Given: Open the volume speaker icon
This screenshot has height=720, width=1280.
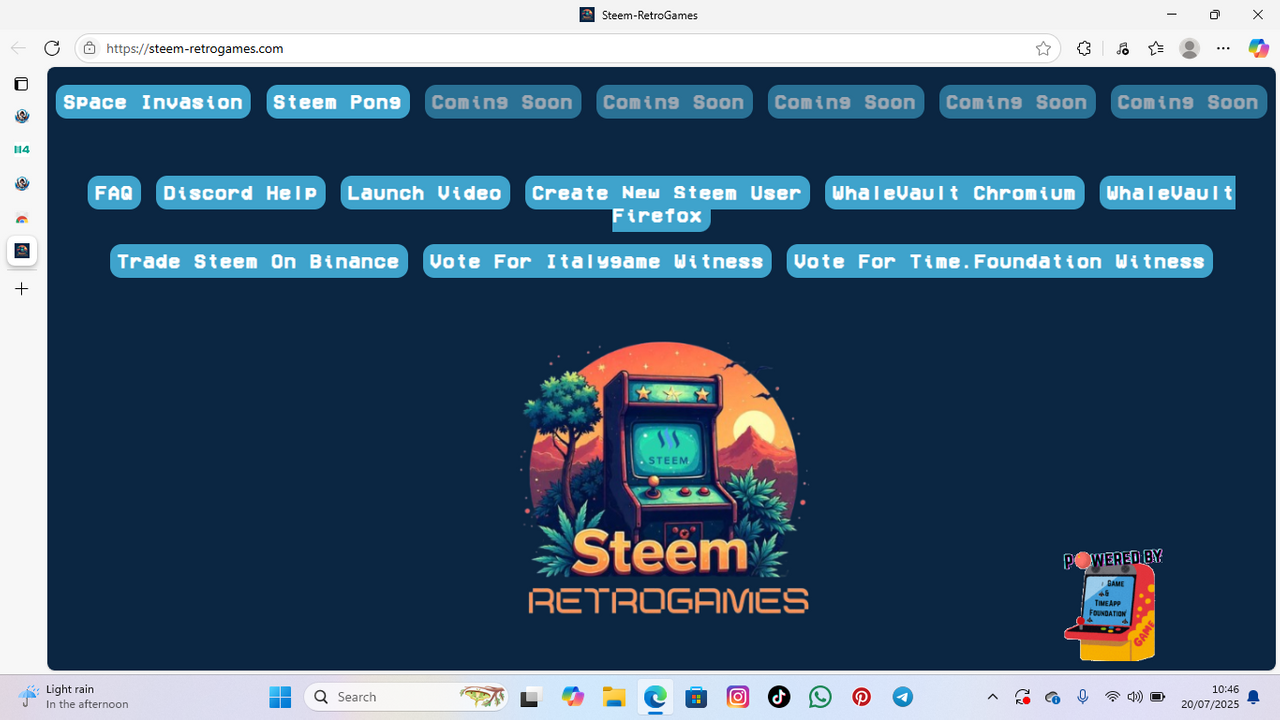Looking at the screenshot, I should 1134,697.
